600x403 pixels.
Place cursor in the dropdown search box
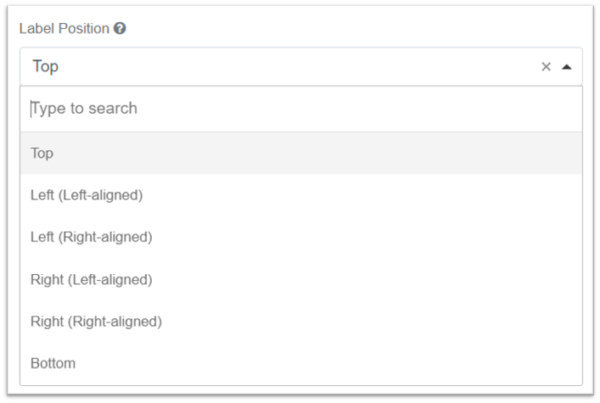(301, 109)
